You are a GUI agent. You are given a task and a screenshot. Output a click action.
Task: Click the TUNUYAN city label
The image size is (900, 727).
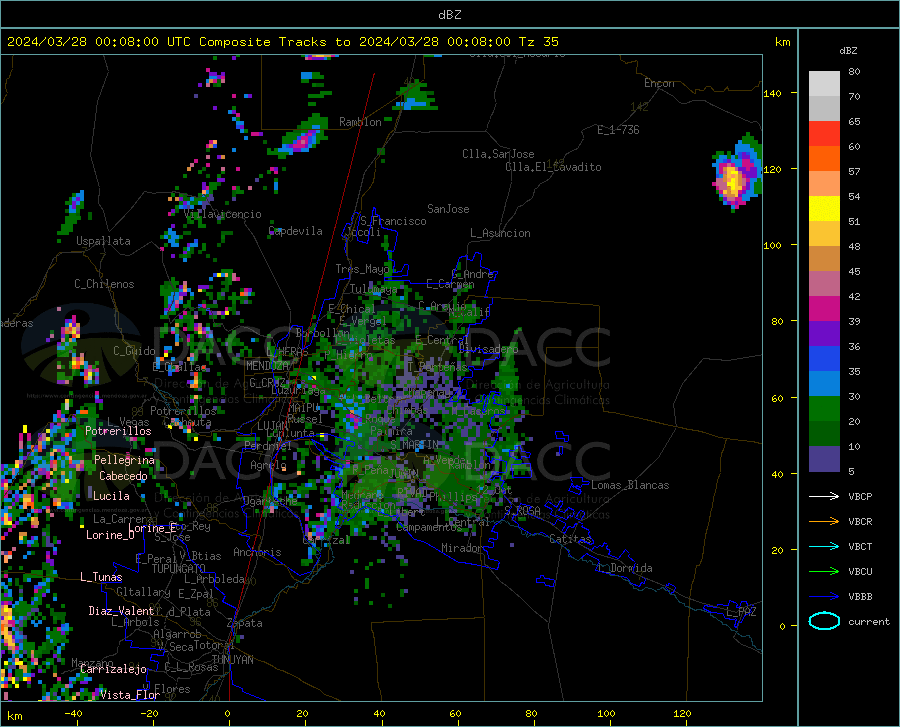[232, 660]
